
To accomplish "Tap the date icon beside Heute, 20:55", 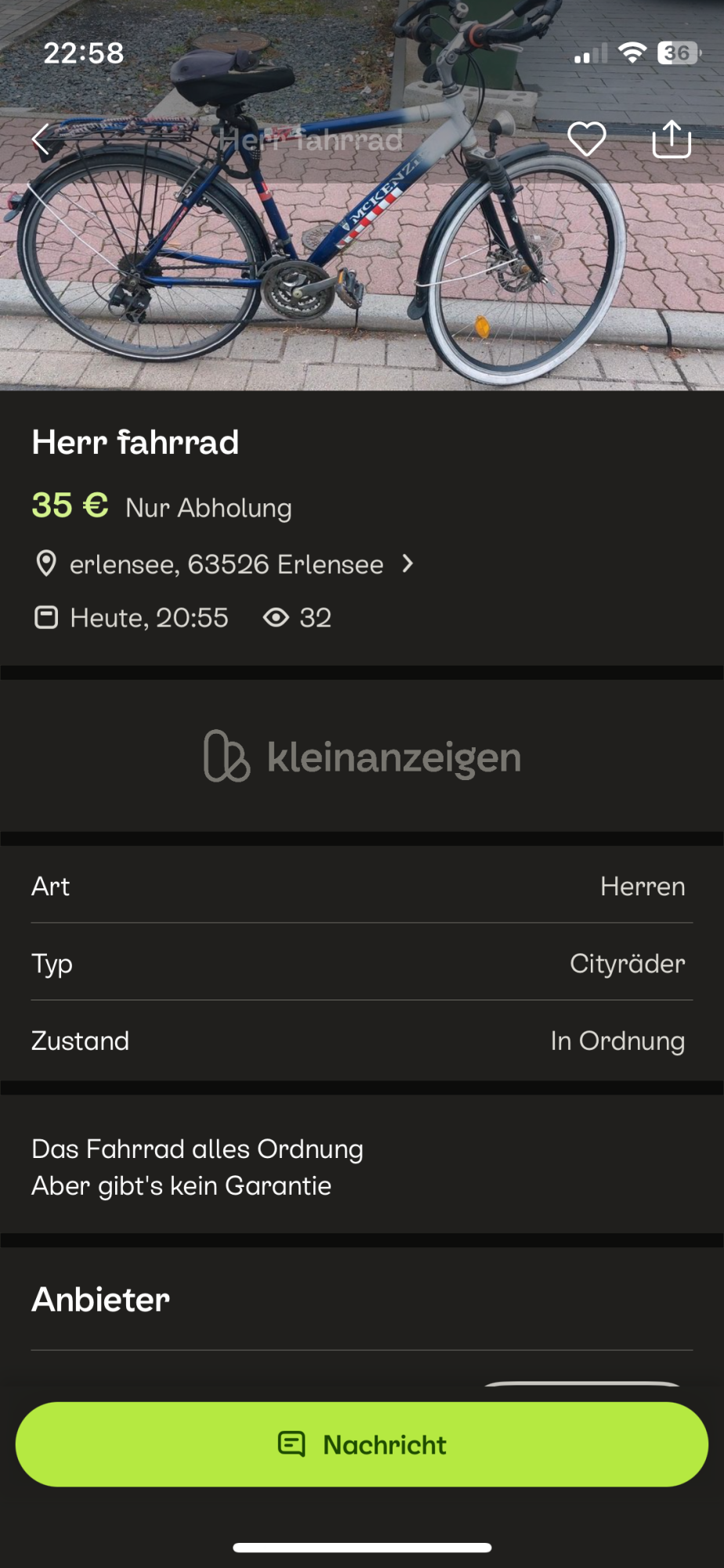I will coord(46,618).
